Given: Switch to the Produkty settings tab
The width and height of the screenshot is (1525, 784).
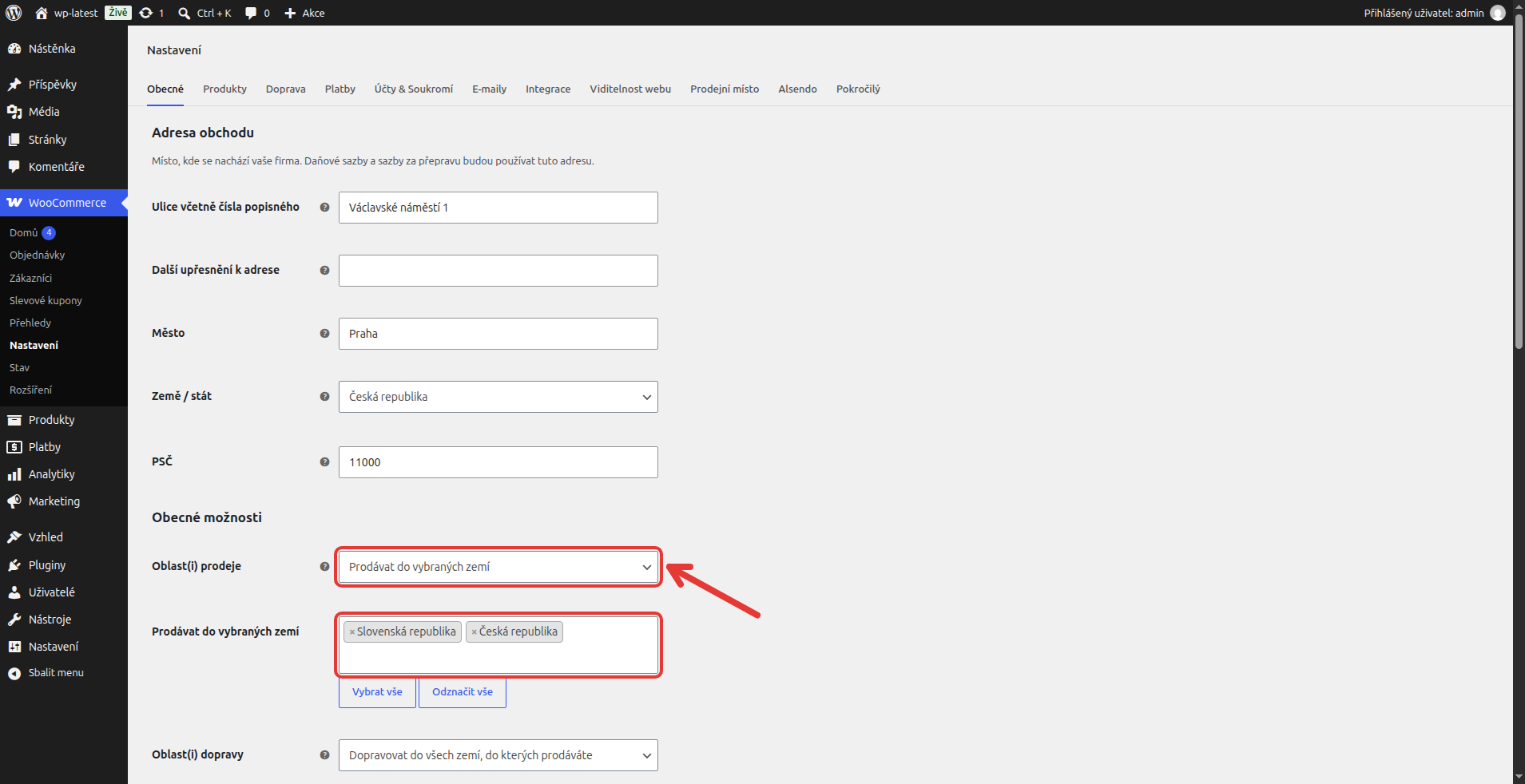Looking at the screenshot, I should coord(224,89).
